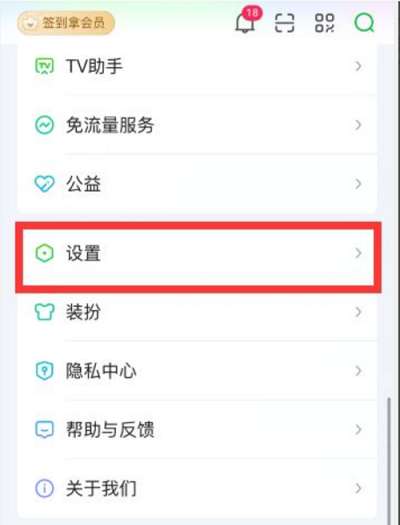Click the 隐私中心 shield icon
The height and width of the screenshot is (525, 400).
pyautogui.click(x=45, y=371)
